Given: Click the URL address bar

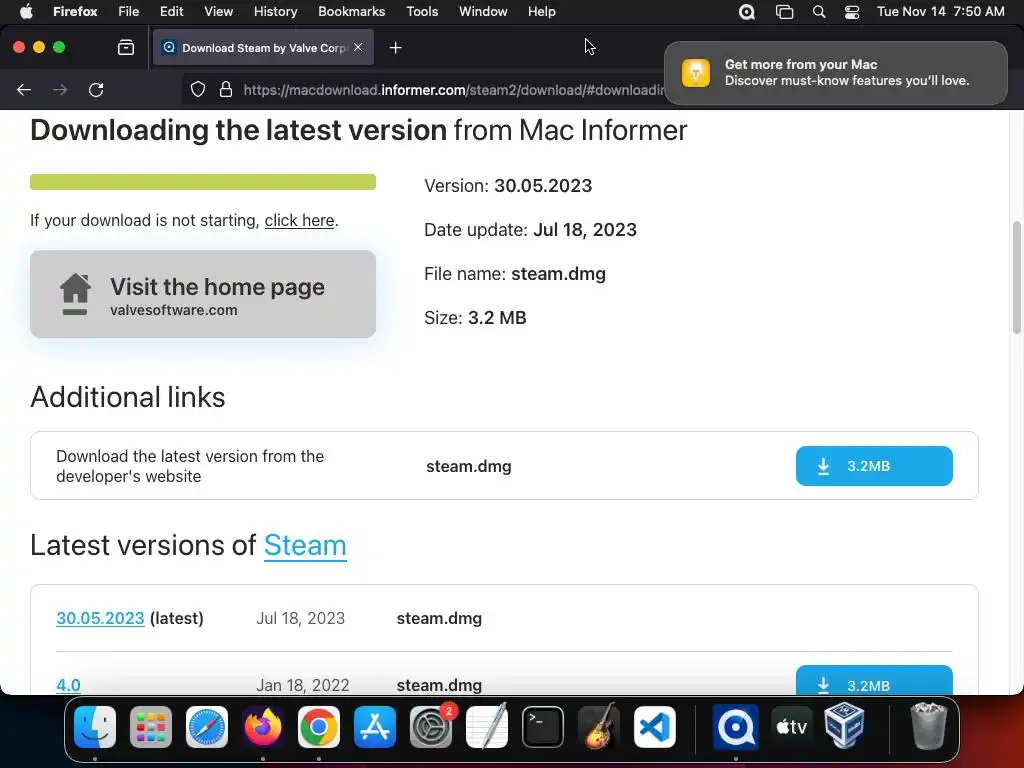Looking at the screenshot, I should point(453,89).
